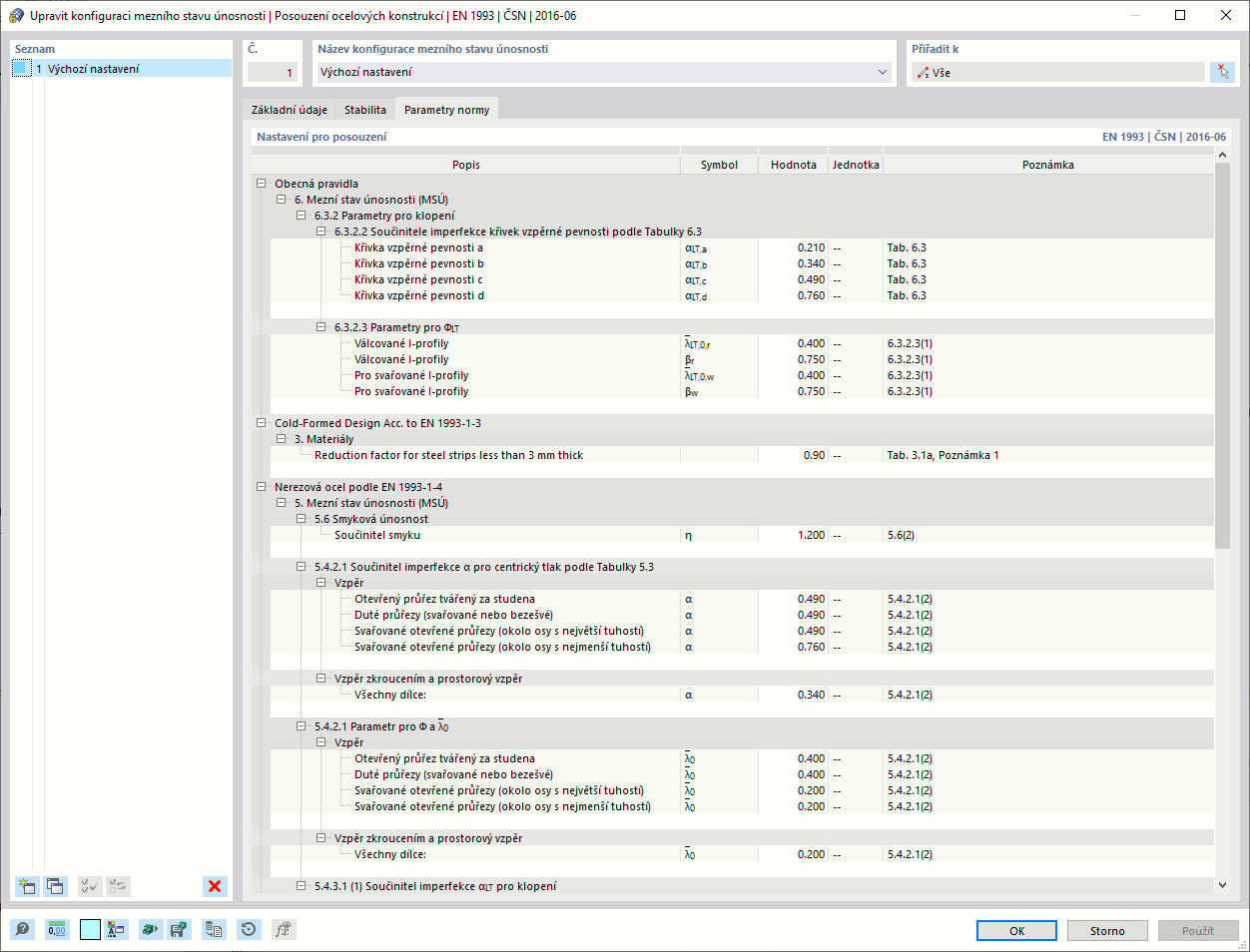
Task: Open help via the question mark bubble icon
Action: click(x=22, y=929)
